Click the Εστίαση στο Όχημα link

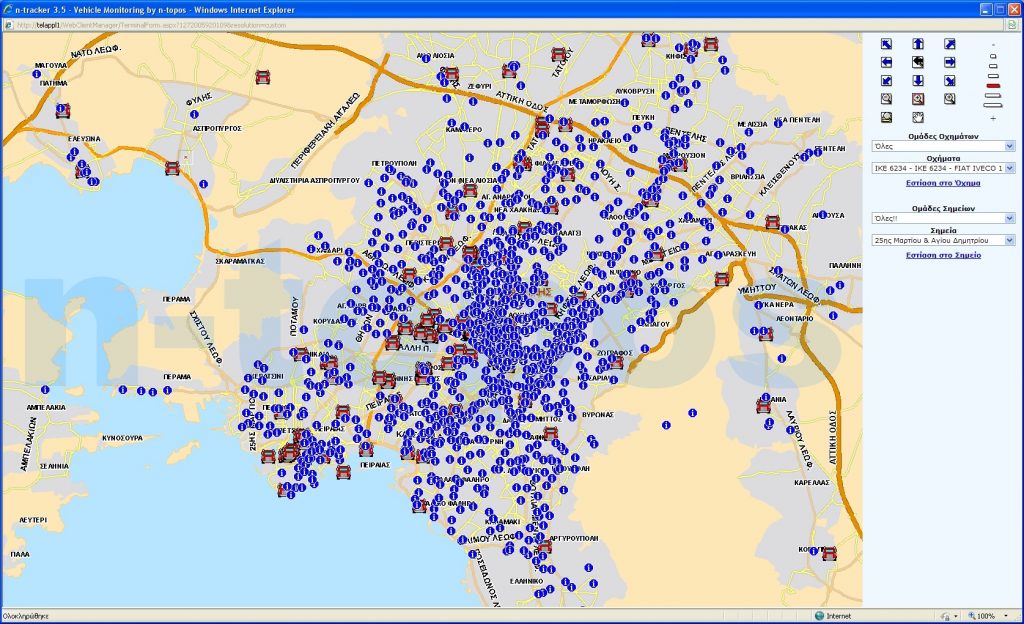pos(943,183)
